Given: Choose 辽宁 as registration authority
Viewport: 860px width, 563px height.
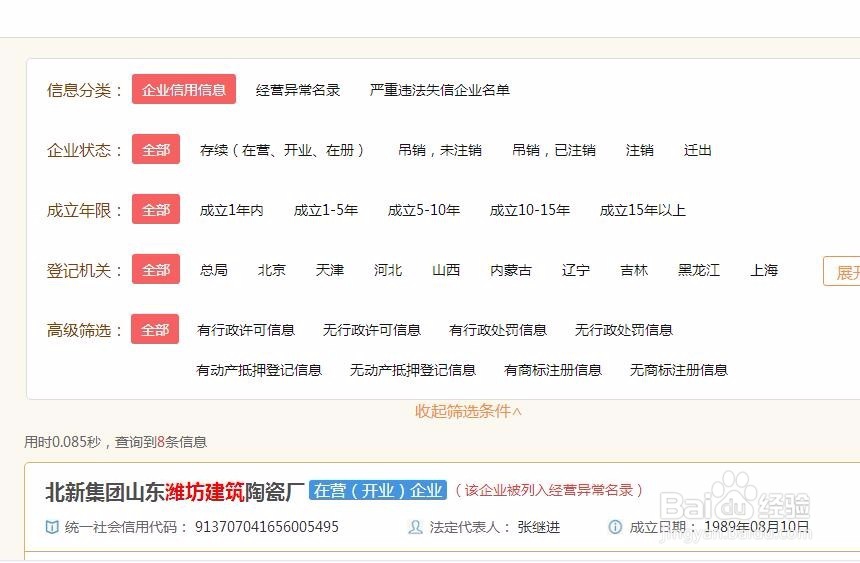Looking at the screenshot, I should 576,269.
